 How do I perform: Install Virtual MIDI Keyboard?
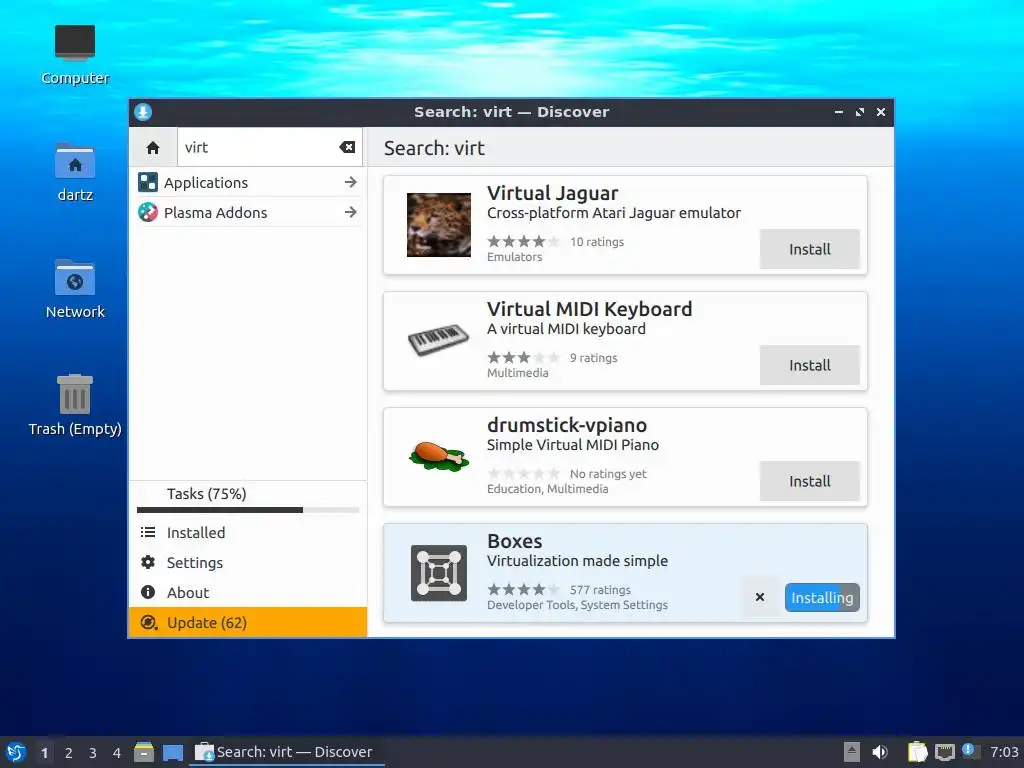click(x=809, y=365)
